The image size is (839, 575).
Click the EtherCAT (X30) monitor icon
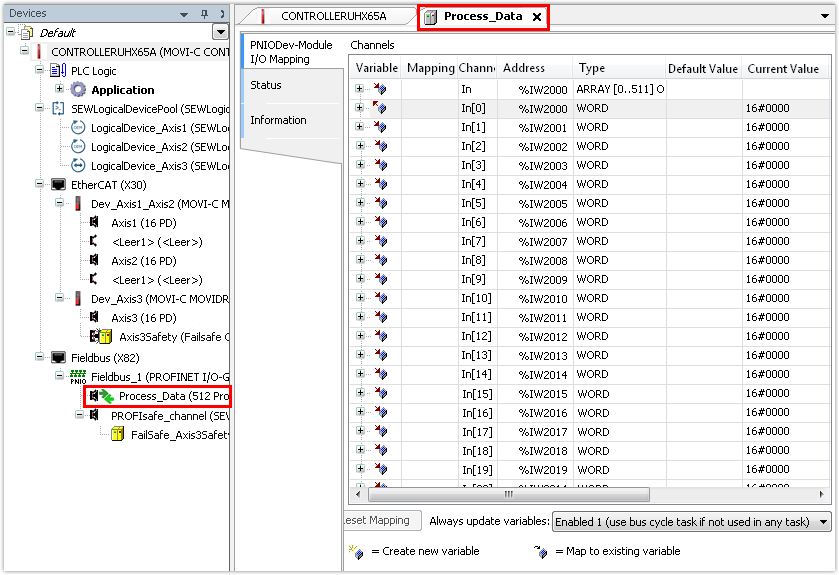(58, 185)
